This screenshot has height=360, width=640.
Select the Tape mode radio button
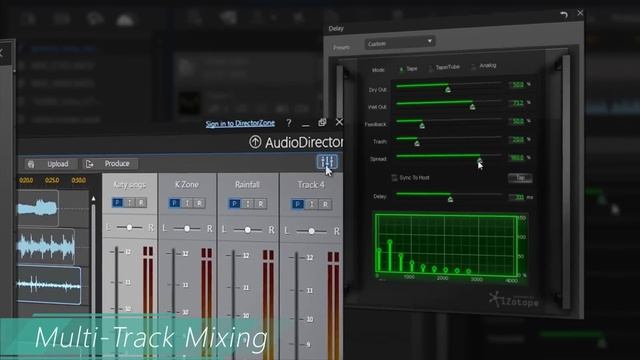(401, 69)
